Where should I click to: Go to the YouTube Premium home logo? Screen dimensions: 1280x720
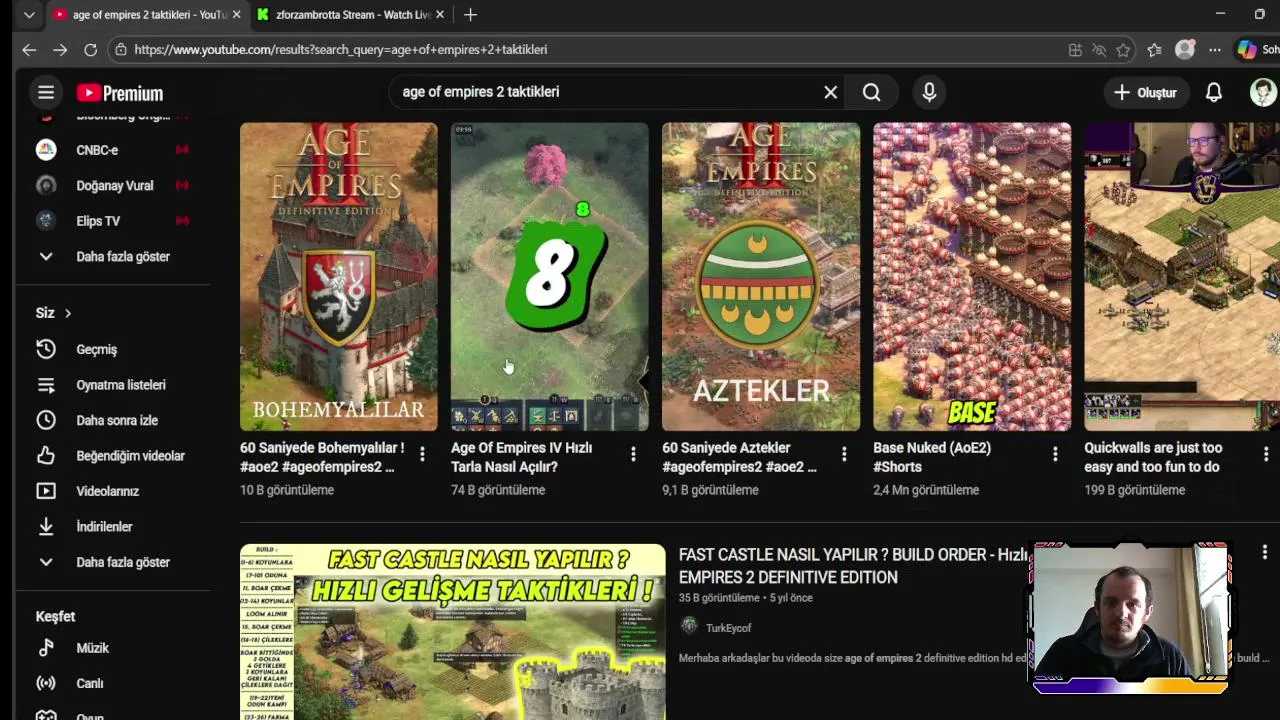point(120,93)
